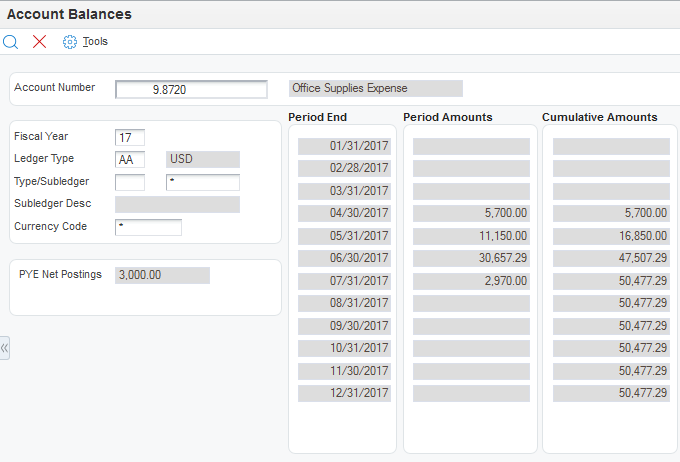
Task: Click the Find magnifier icon
Action: click(11, 42)
